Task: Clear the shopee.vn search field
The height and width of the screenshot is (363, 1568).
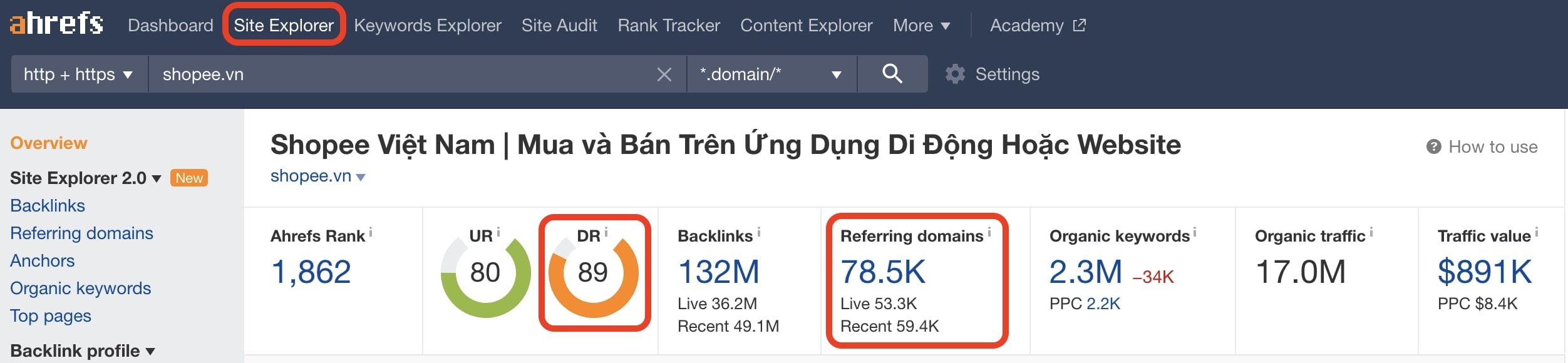Action: 664,74
